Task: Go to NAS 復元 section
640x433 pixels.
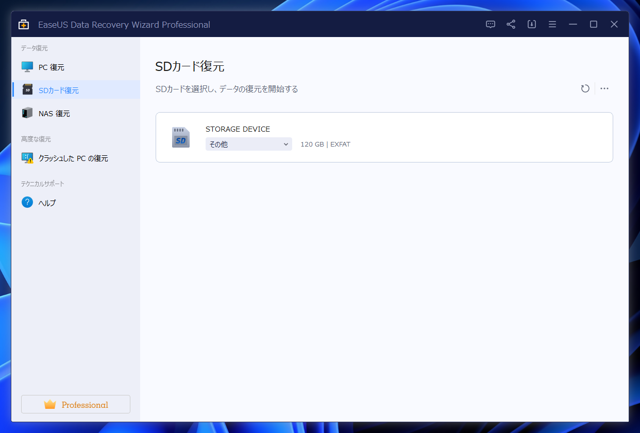Action: point(76,113)
